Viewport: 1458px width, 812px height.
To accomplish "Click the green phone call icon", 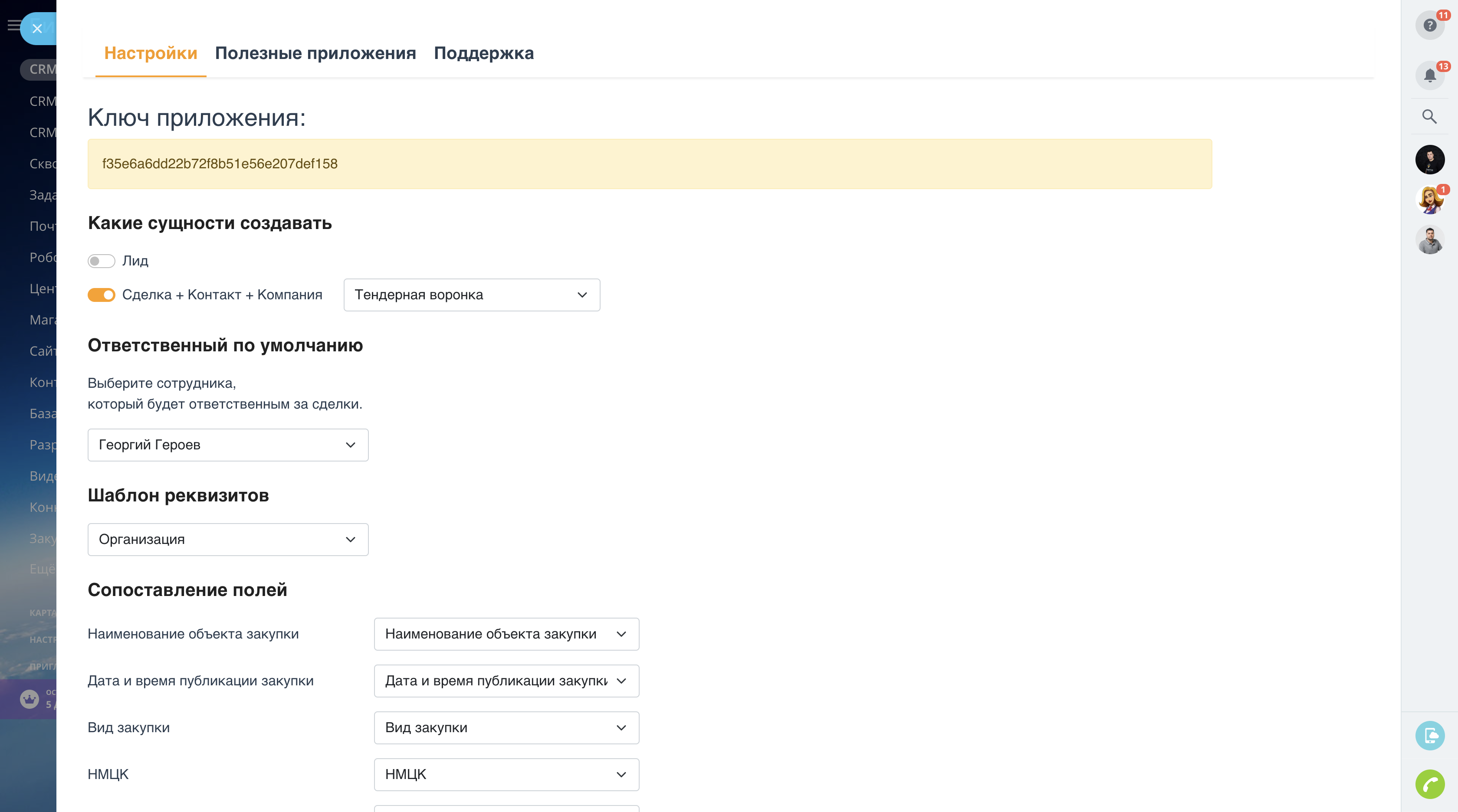I will tap(1430, 784).
